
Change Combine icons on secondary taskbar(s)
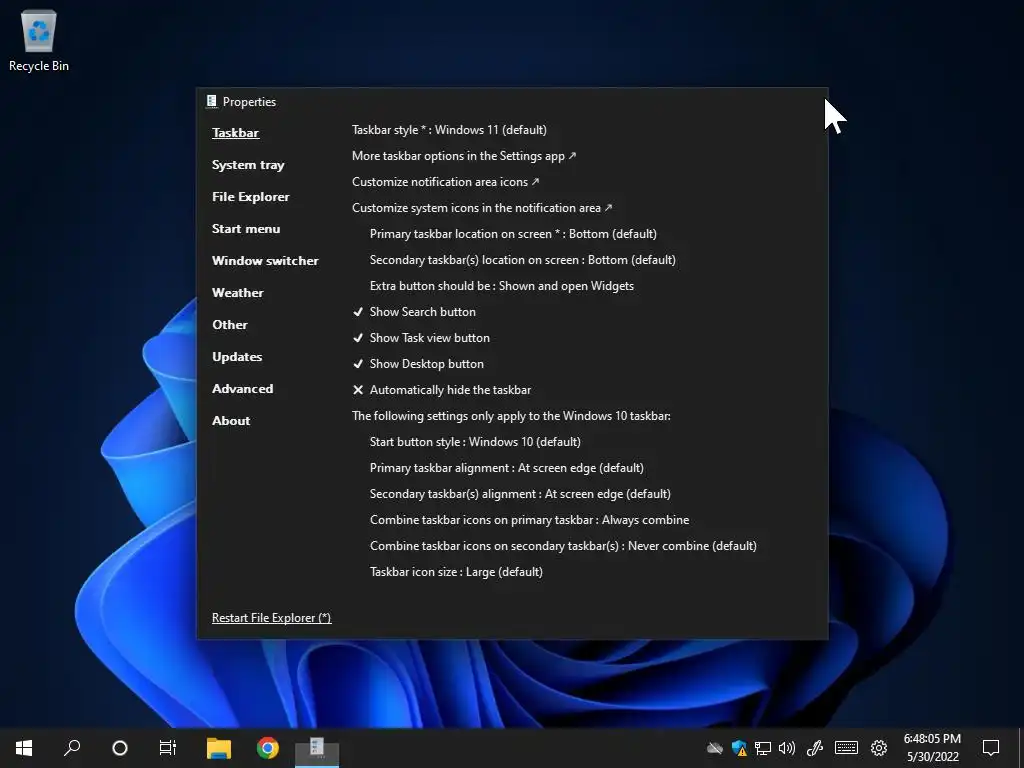563,546
